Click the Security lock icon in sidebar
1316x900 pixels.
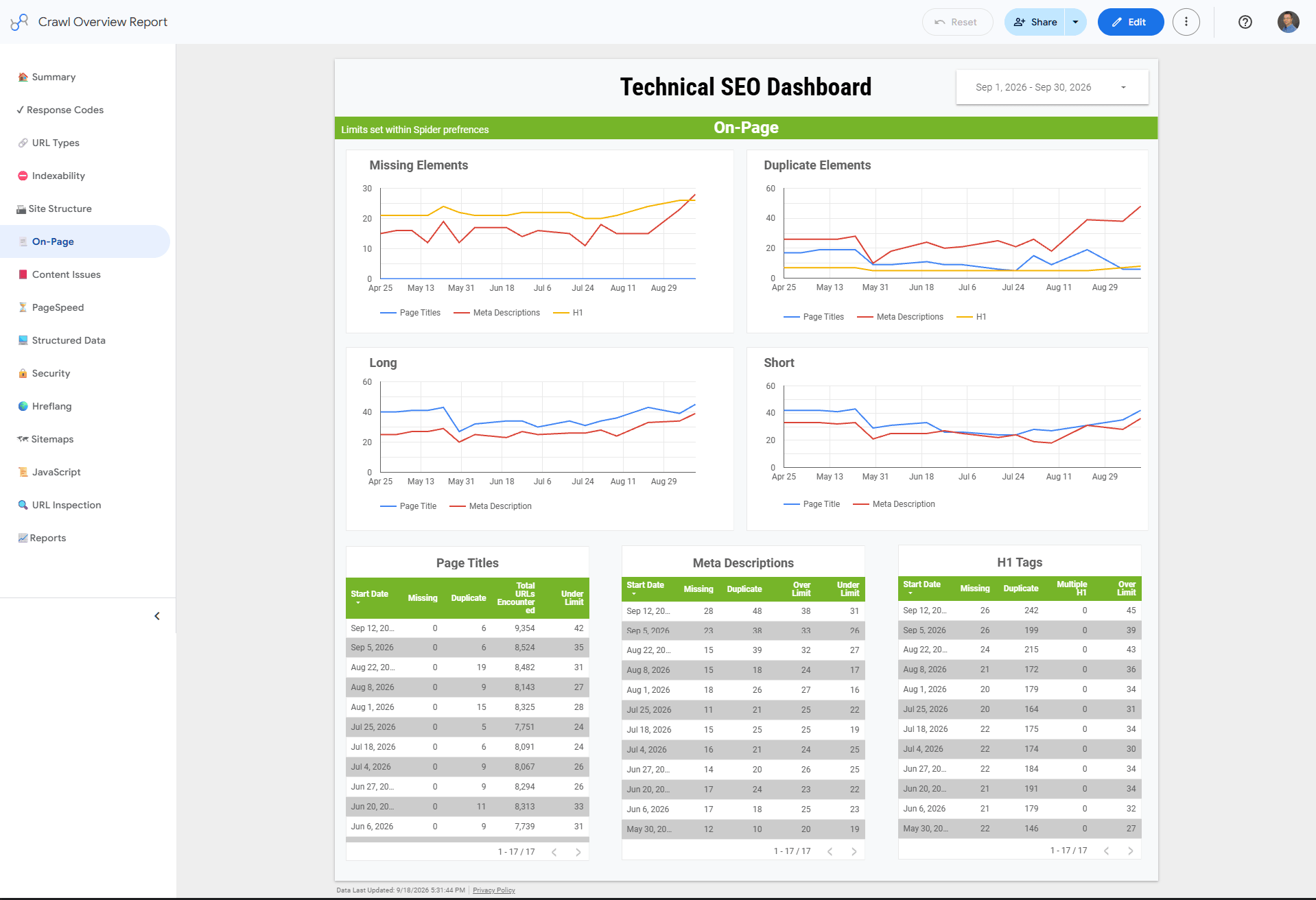tap(23, 373)
